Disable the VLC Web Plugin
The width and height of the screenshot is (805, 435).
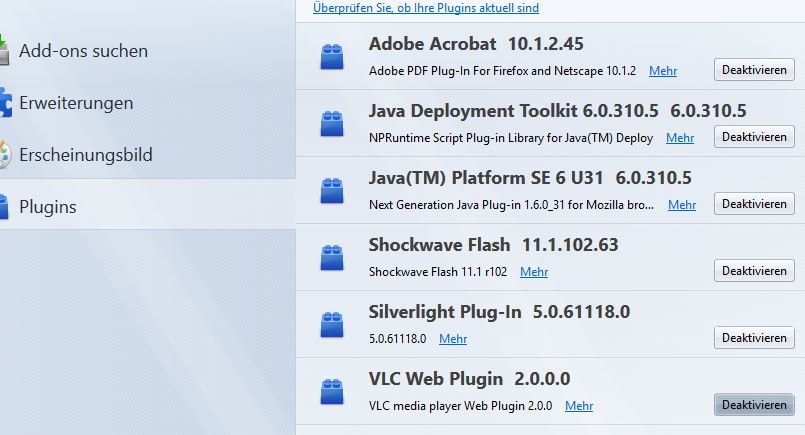[x=754, y=405]
